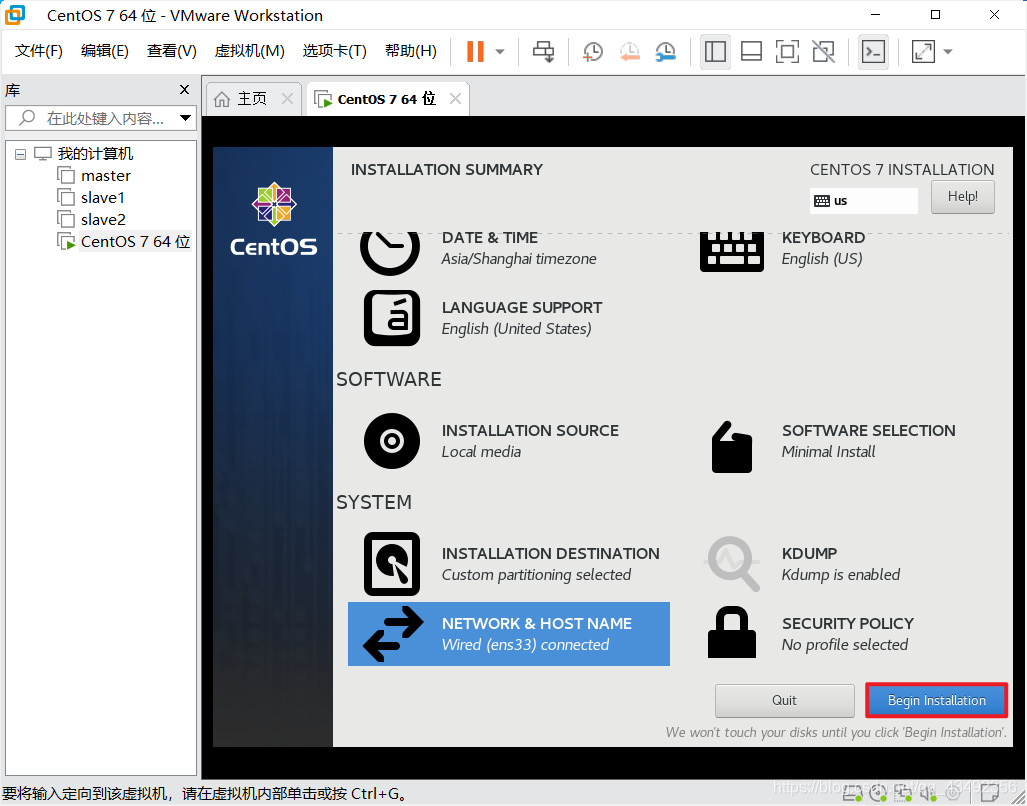Viewport: 1027px width, 806px height.
Task: Open the 文件(F) menu
Action: [39, 51]
